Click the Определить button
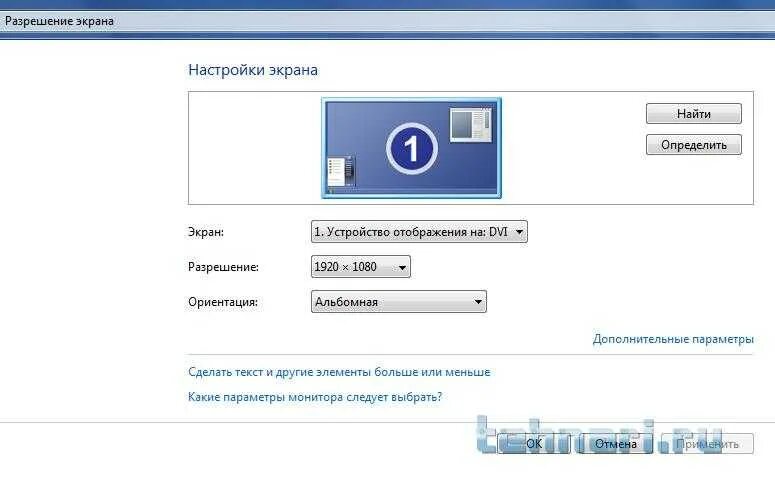The width and height of the screenshot is (775, 486). coord(693,145)
